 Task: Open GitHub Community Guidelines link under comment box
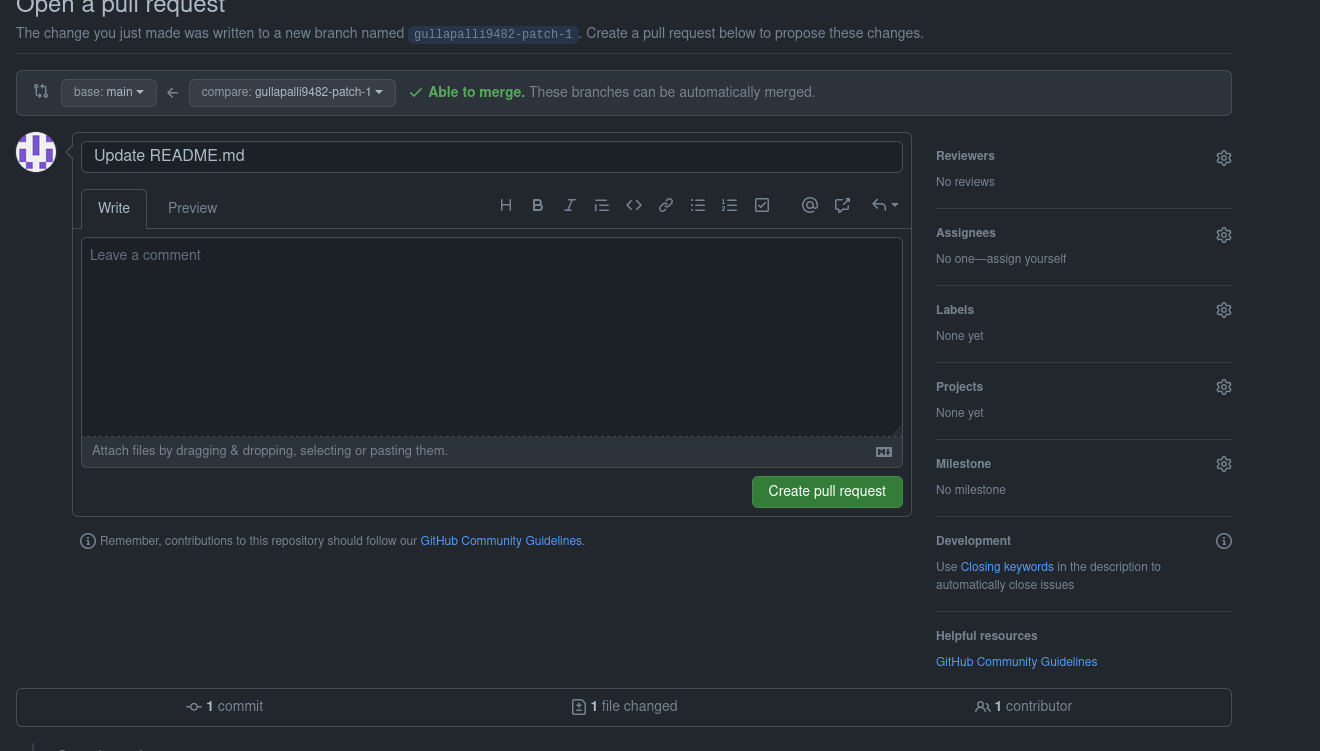(x=501, y=541)
